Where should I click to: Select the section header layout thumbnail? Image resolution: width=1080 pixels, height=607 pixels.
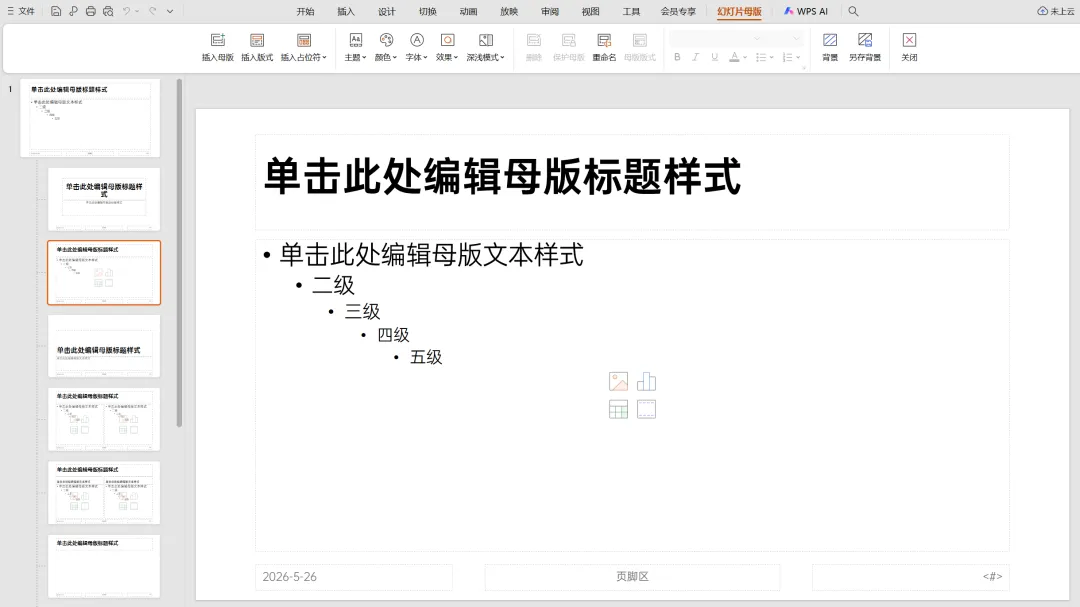point(104,346)
